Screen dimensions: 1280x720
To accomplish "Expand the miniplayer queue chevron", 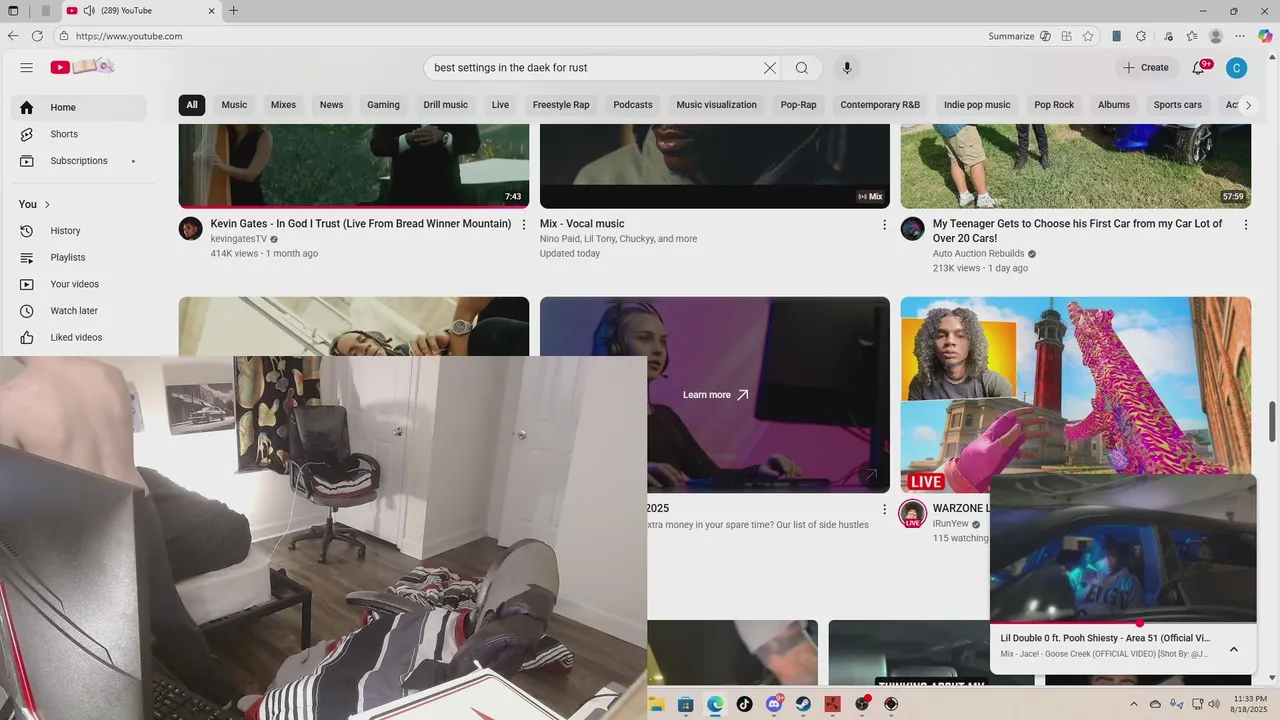I will [x=1234, y=649].
